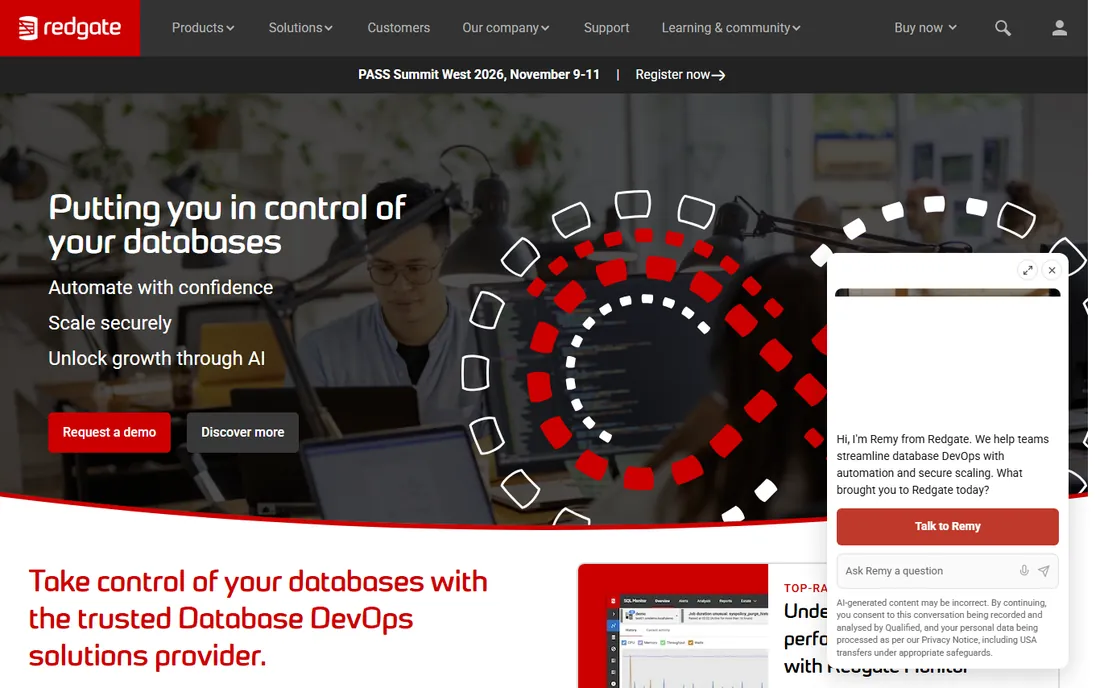
Task: Click PASS Summit West 2026 banner text
Action: click(x=478, y=74)
